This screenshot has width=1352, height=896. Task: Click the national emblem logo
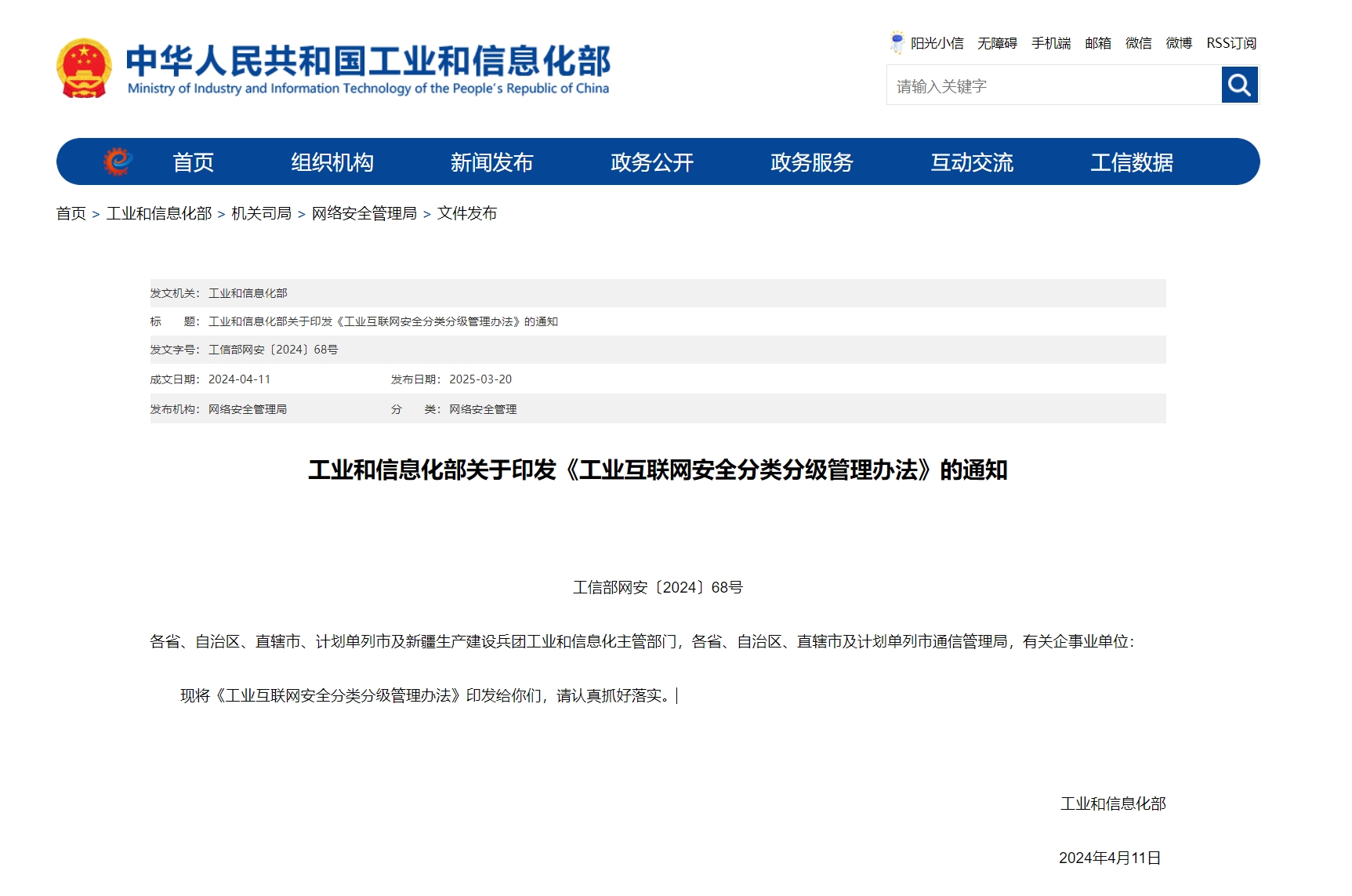tap(84, 69)
